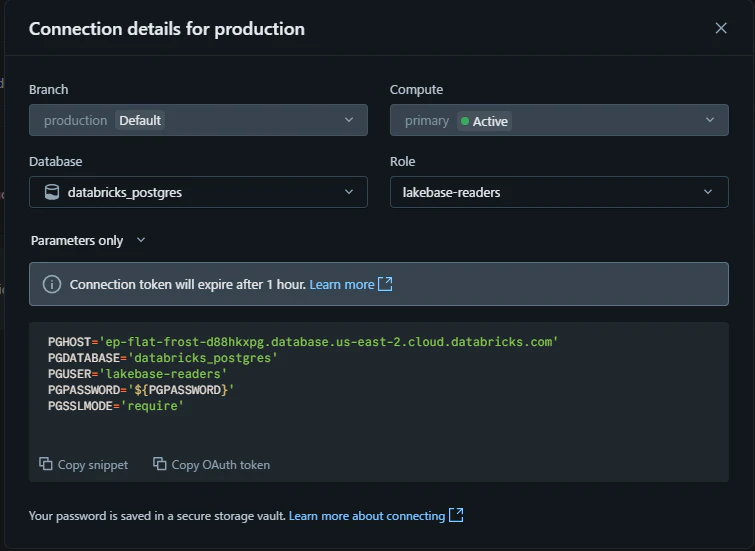Copy the connection snippet
The width and height of the screenshot is (755, 551).
pos(84,464)
